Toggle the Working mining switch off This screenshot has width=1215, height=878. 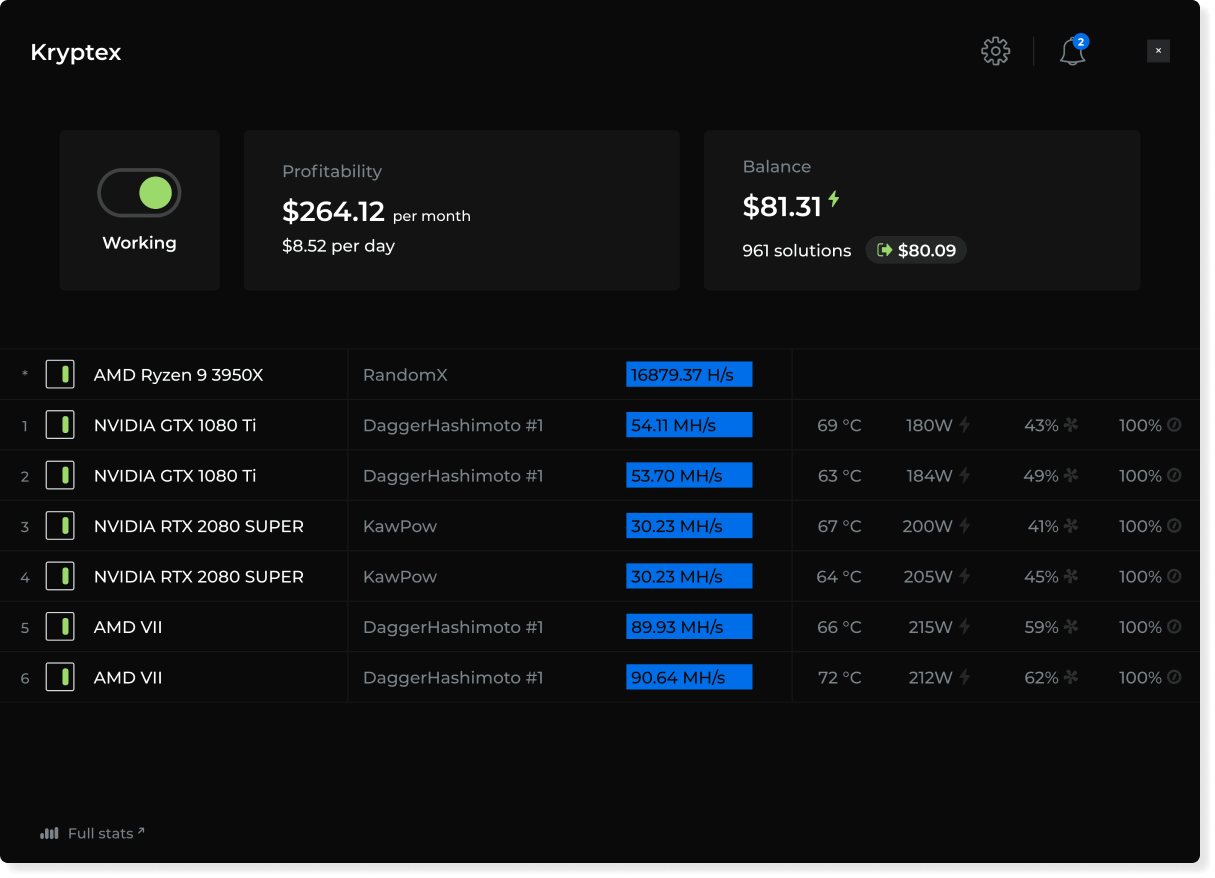[x=139, y=193]
